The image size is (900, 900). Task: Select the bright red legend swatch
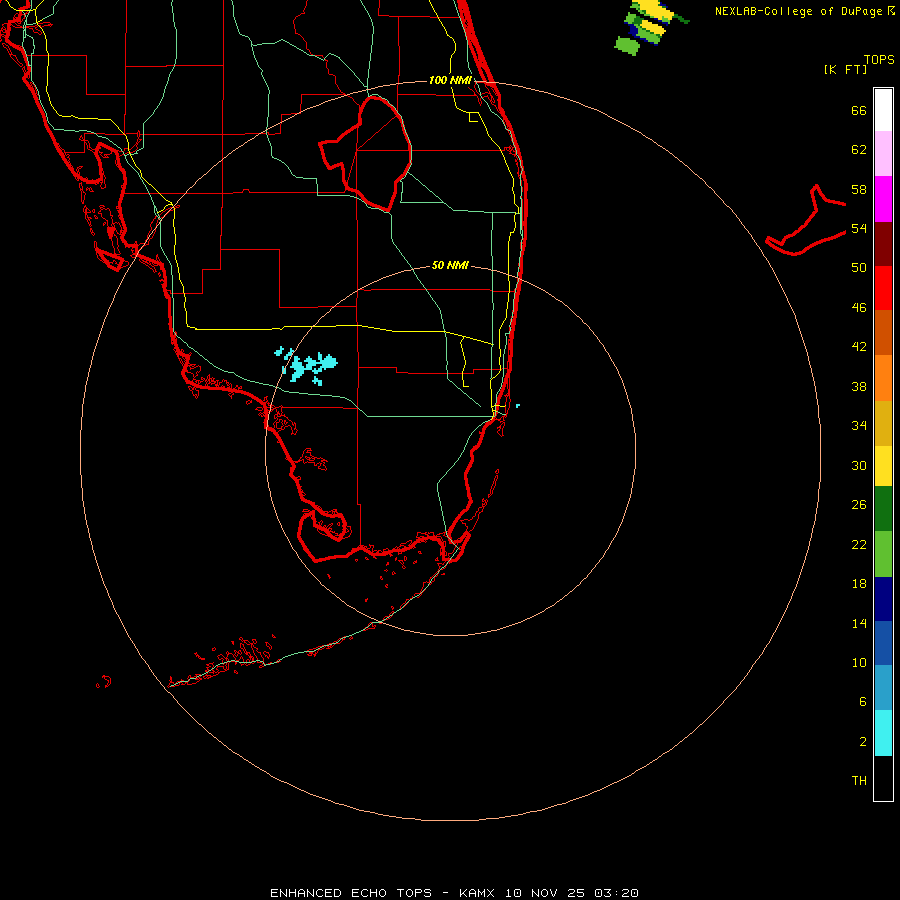pos(883,288)
